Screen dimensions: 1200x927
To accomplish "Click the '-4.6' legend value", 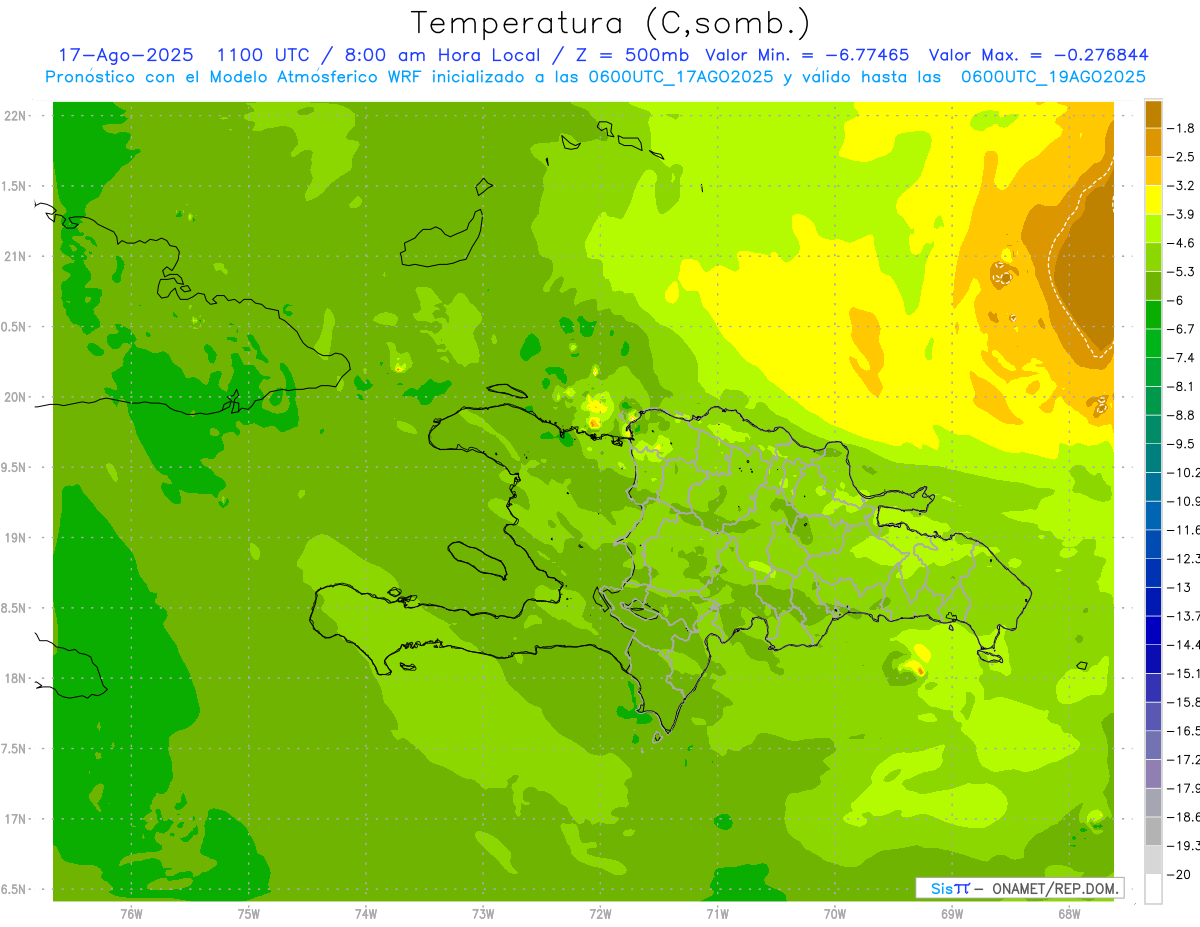I will 1182,243.
